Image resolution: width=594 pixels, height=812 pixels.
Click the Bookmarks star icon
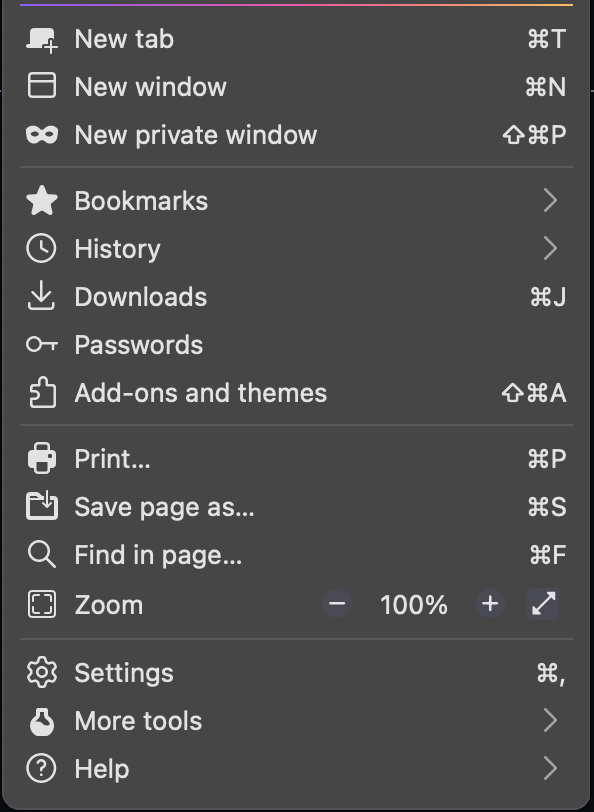[x=41, y=200]
